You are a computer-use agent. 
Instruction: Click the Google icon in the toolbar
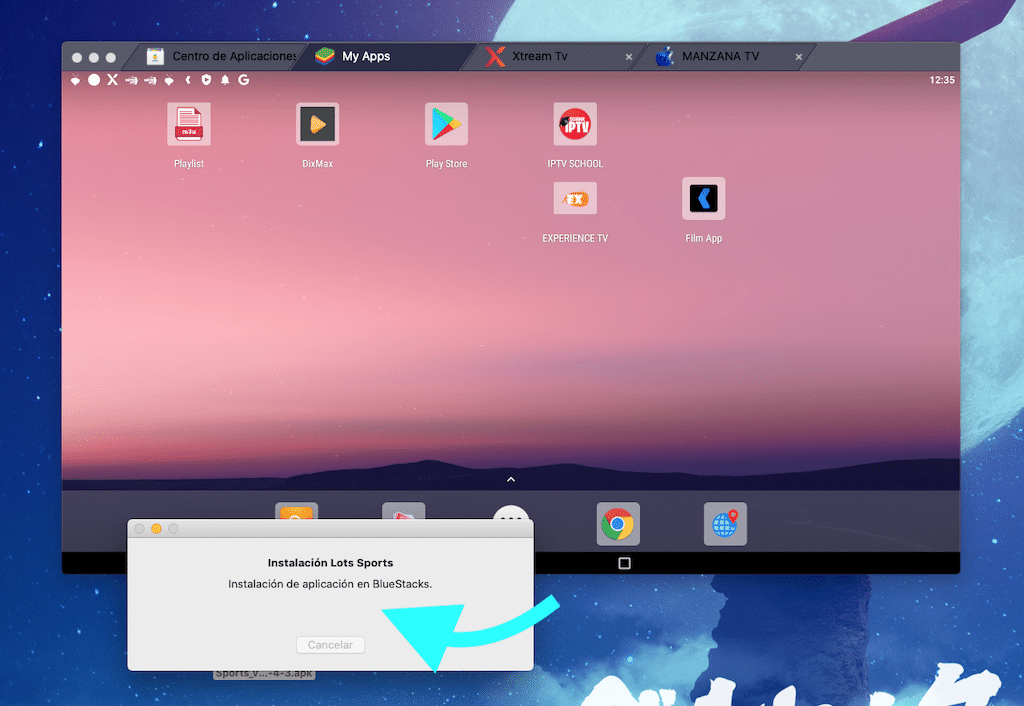point(243,79)
